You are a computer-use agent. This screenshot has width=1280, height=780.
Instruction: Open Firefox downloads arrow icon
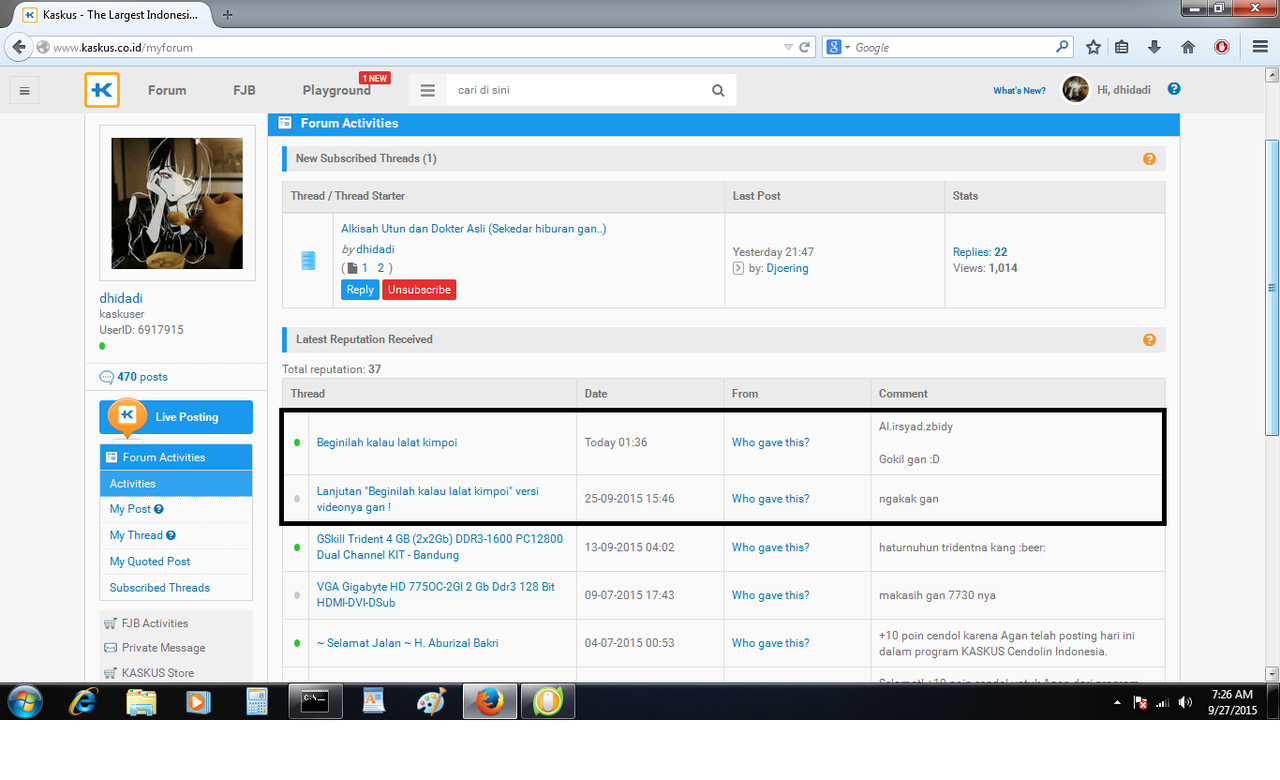tap(1154, 47)
